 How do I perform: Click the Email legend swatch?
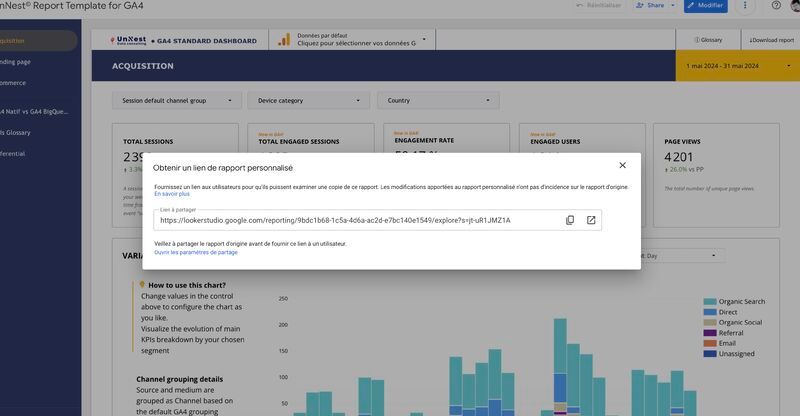710,343
